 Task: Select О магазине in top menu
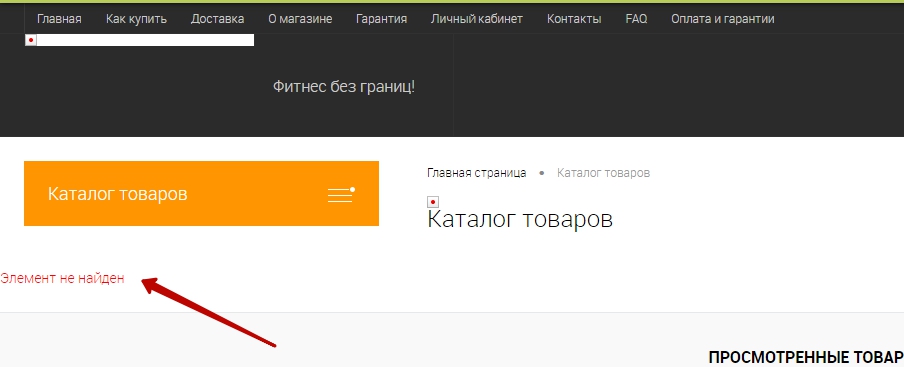coord(300,19)
